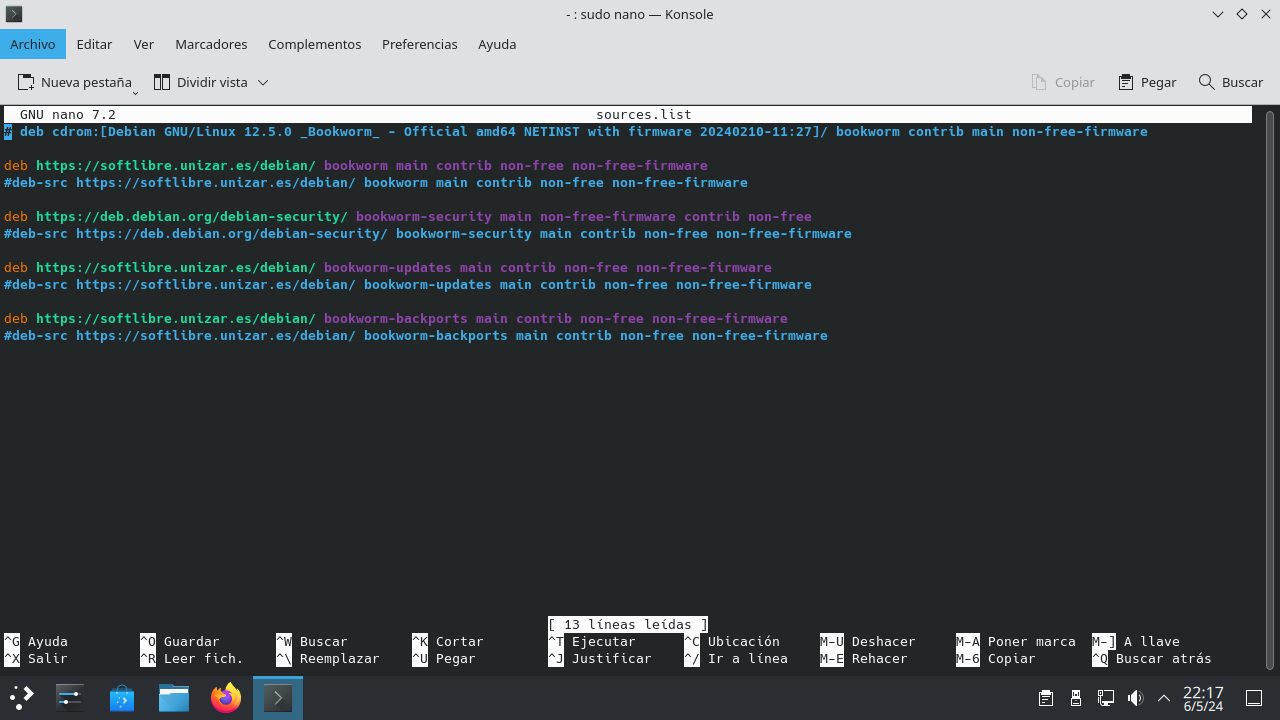
Task: Click the sources.list title in nano
Action: (644, 115)
